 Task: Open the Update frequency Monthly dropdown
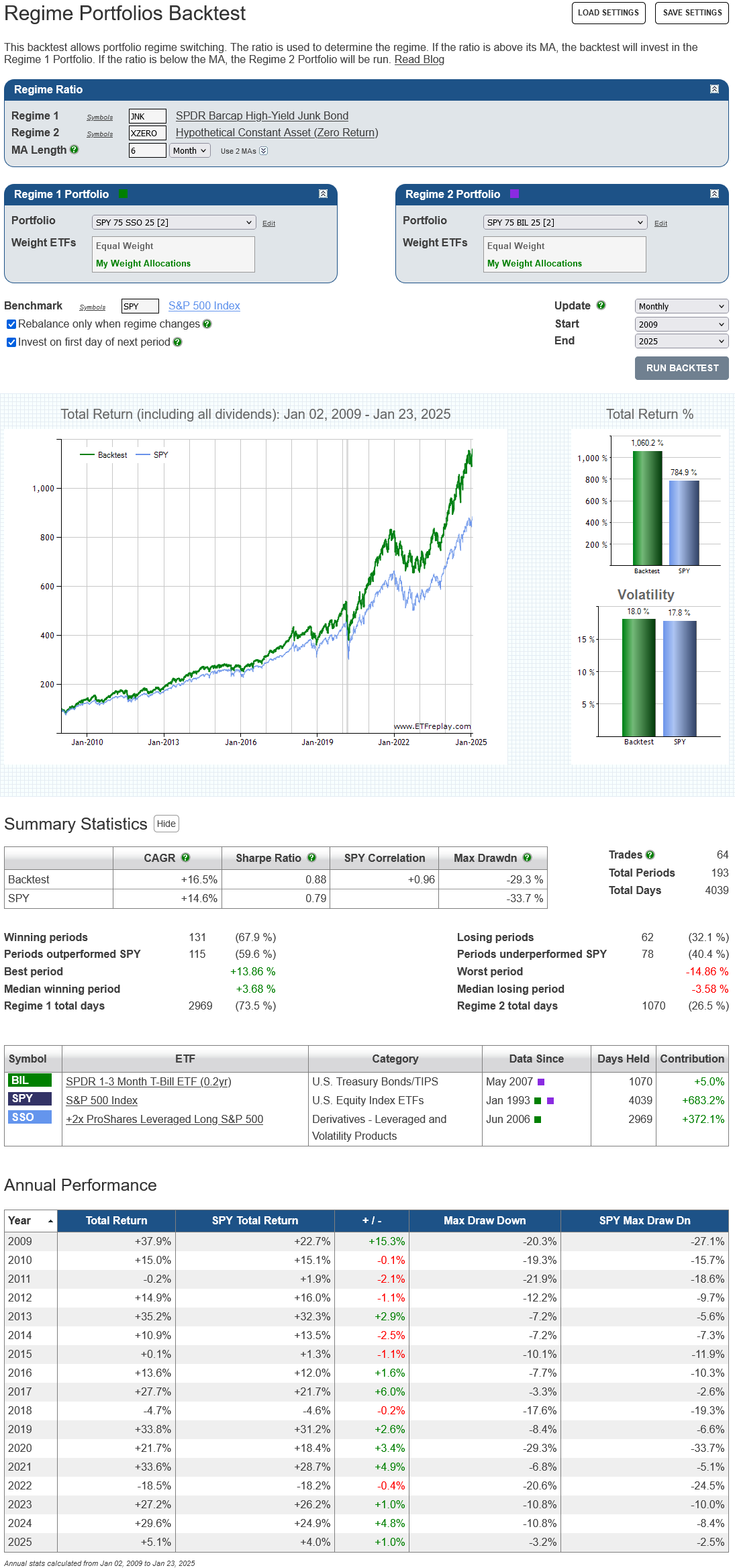[x=681, y=307]
